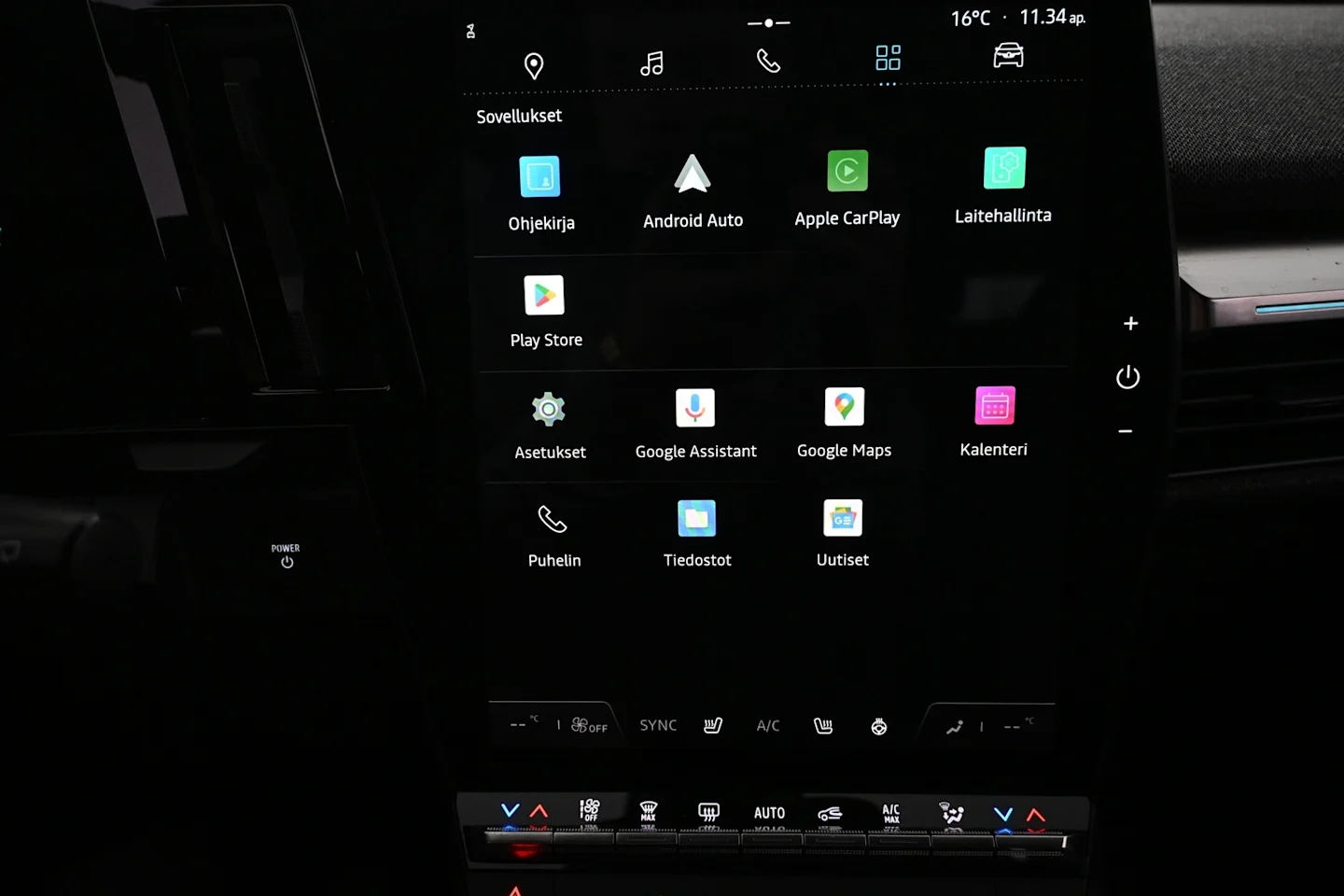
Task: Tap the Sovellukset heading
Action: [x=519, y=117]
